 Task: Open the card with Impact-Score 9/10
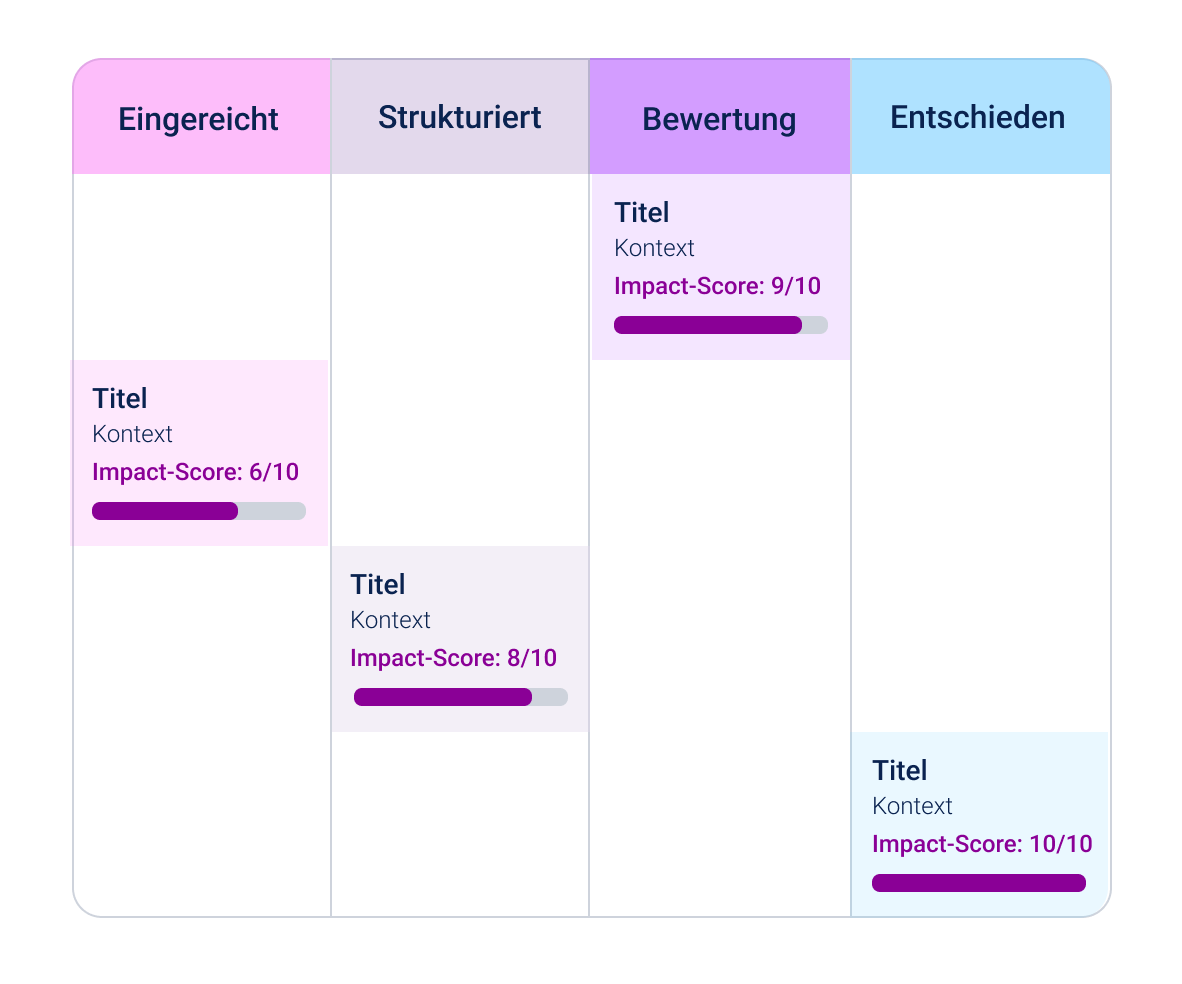pos(721,267)
